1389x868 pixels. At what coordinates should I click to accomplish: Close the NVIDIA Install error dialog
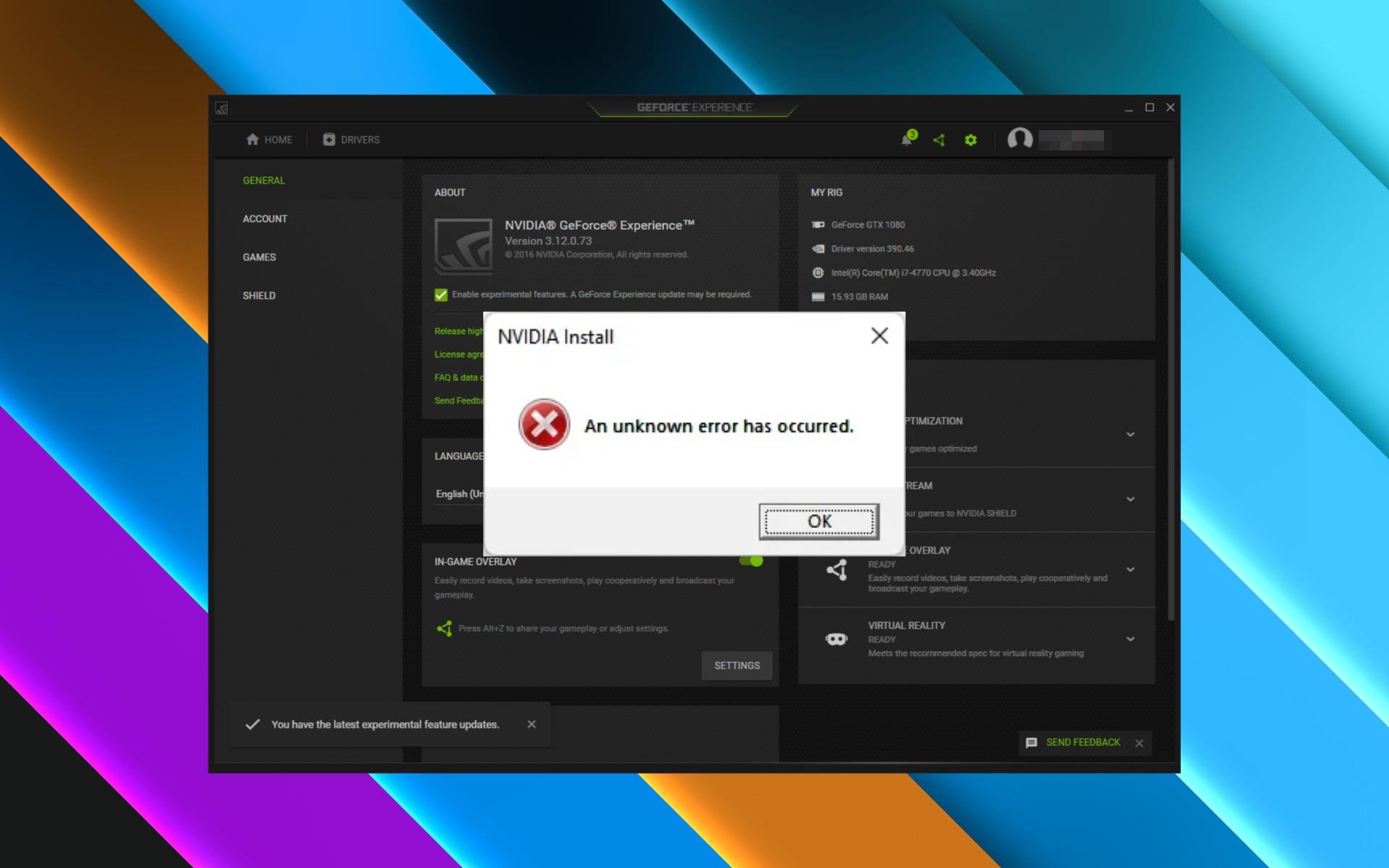(x=879, y=336)
